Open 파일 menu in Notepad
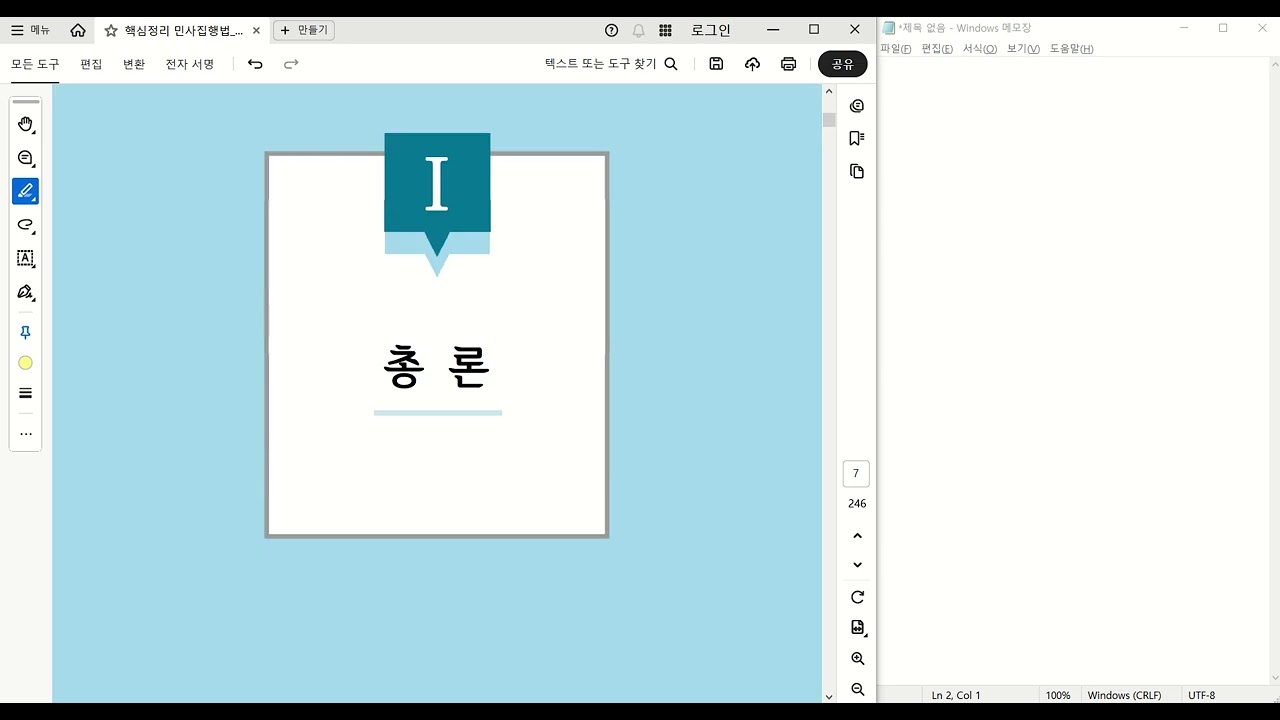1280x720 pixels. click(896, 49)
